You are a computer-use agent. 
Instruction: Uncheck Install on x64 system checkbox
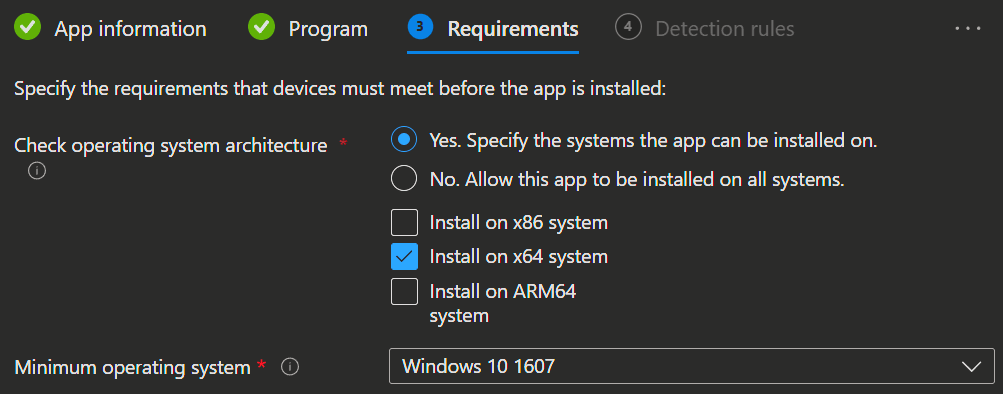coord(404,257)
